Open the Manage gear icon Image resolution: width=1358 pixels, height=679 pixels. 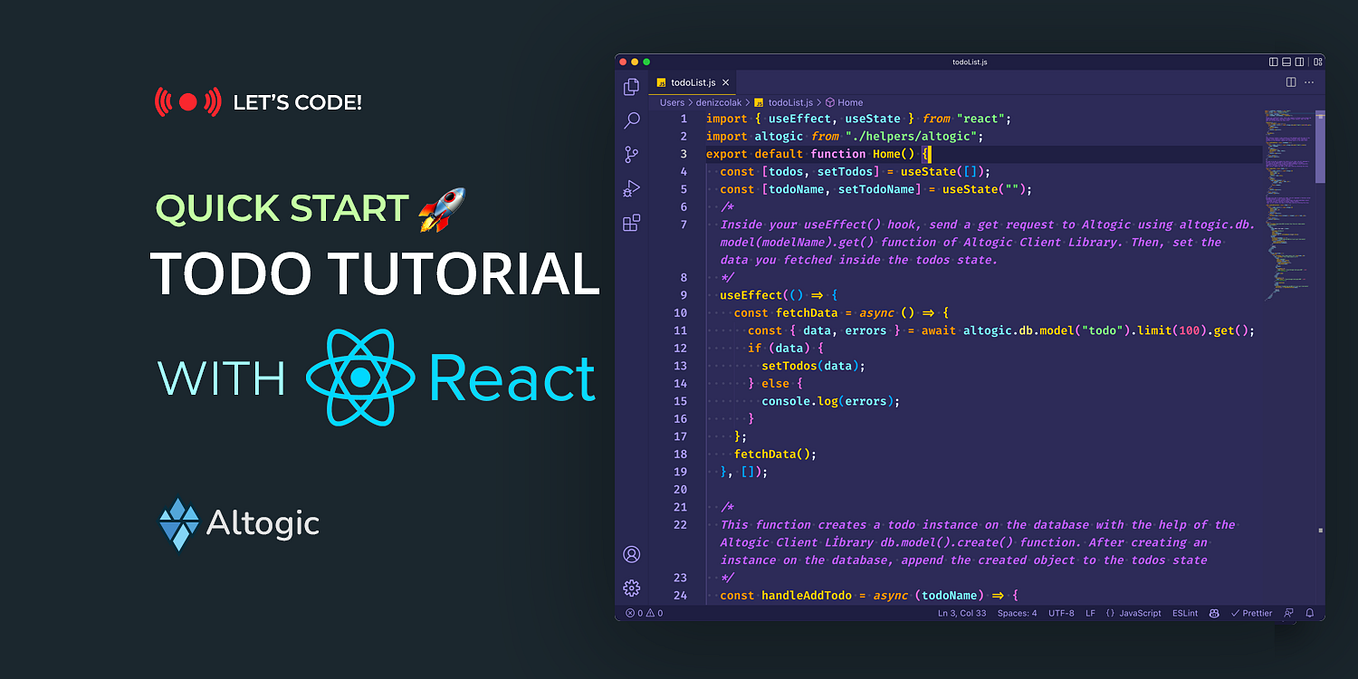(631, 588)
